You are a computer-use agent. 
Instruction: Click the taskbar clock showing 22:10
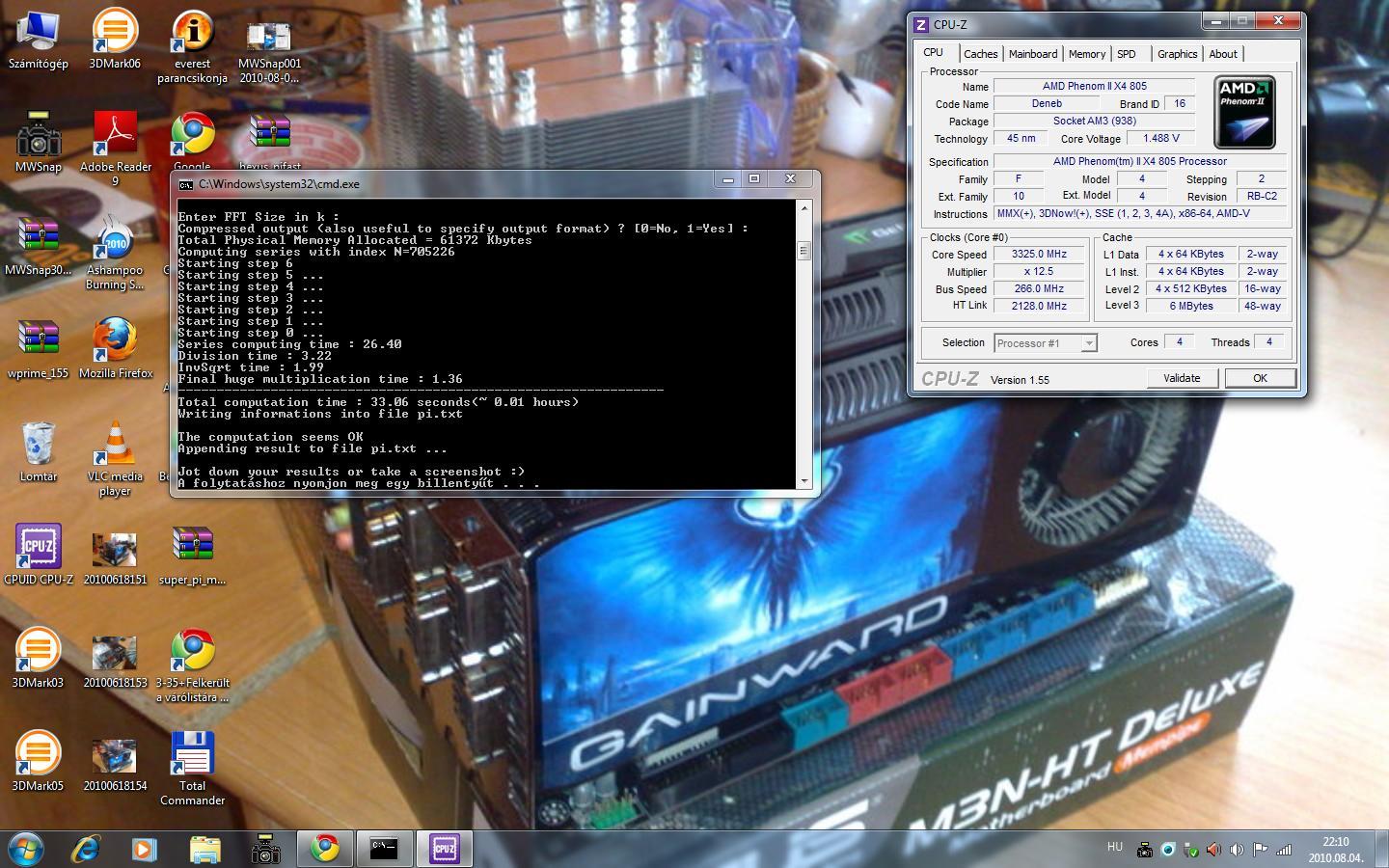click(1335, 850)
